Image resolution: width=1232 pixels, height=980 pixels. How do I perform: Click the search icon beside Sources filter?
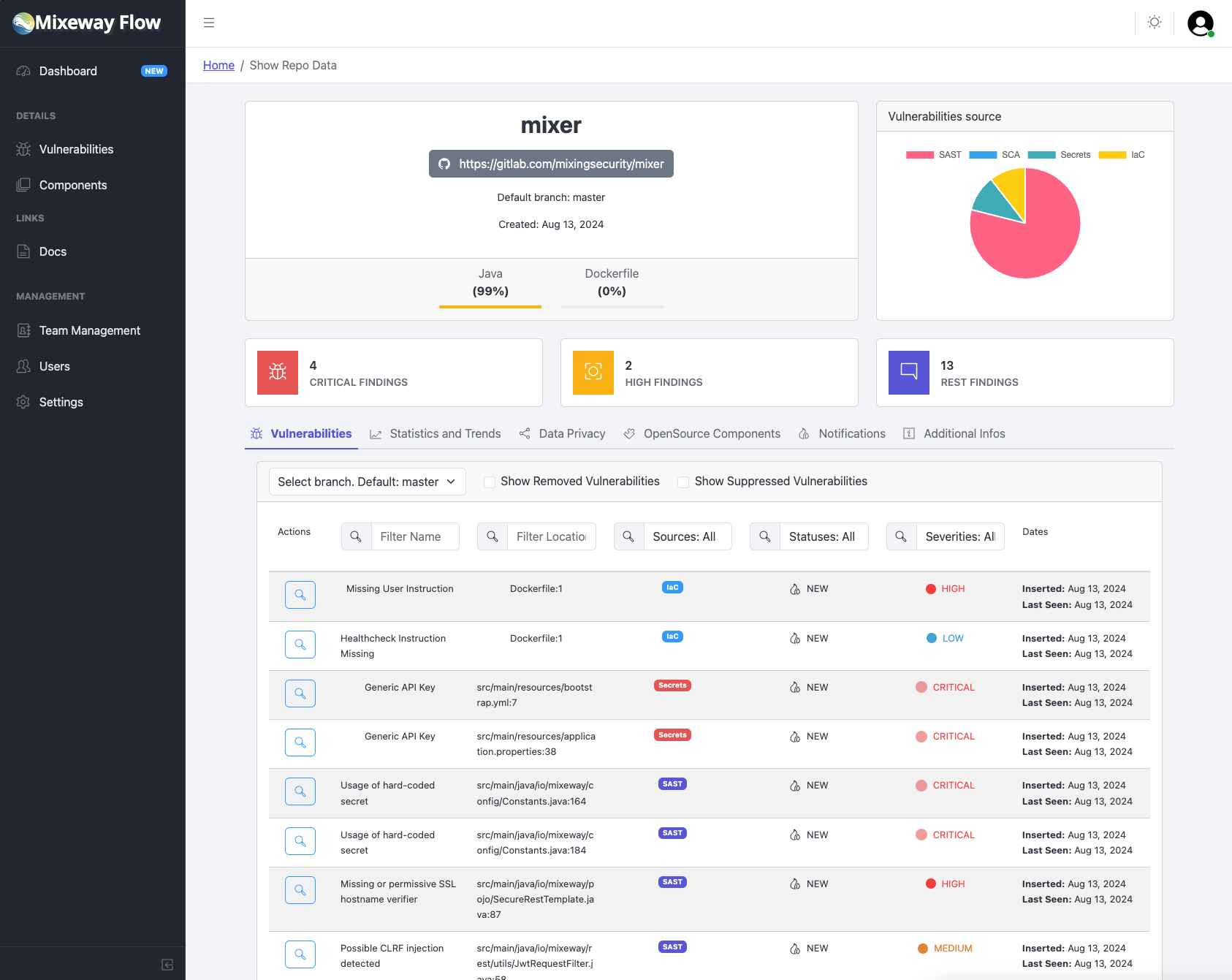629,536
